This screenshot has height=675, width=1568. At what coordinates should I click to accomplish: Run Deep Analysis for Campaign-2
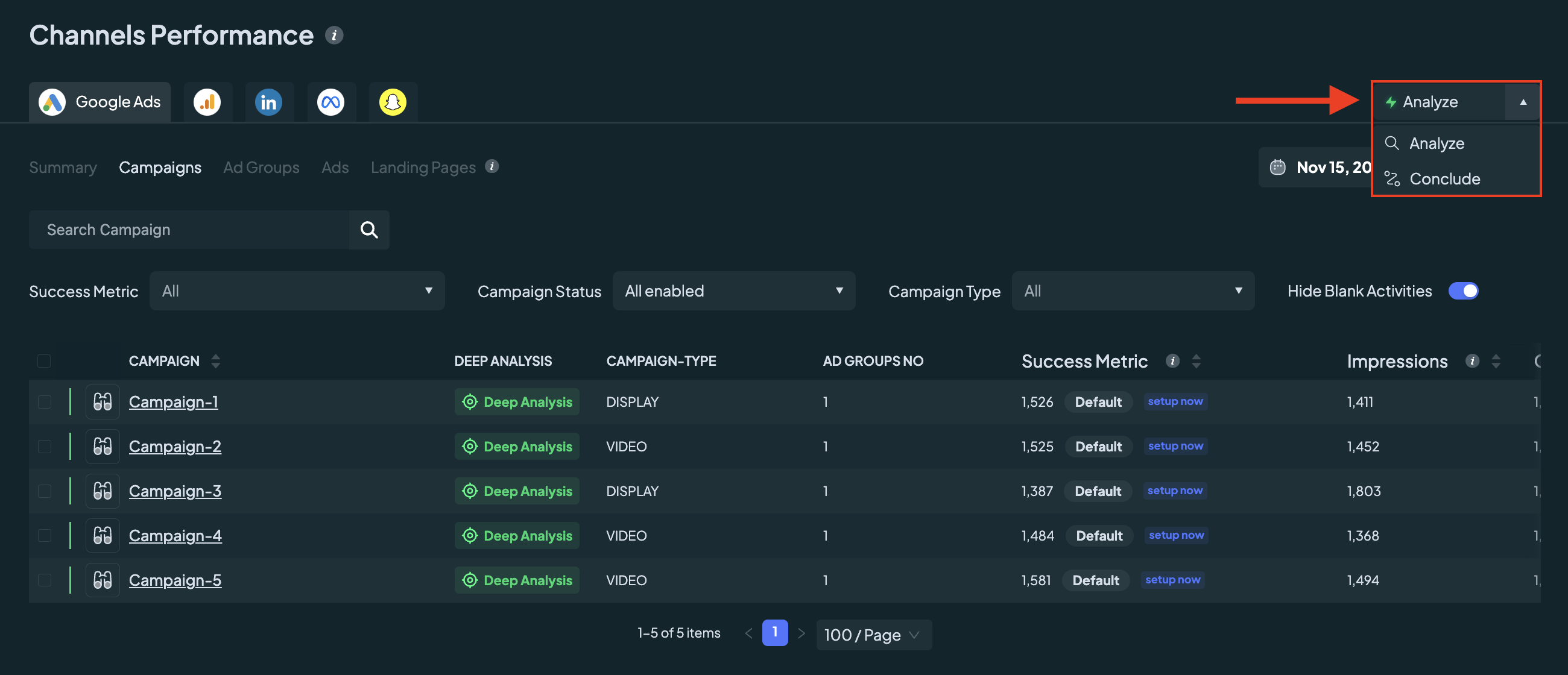(x=517, y=447)
